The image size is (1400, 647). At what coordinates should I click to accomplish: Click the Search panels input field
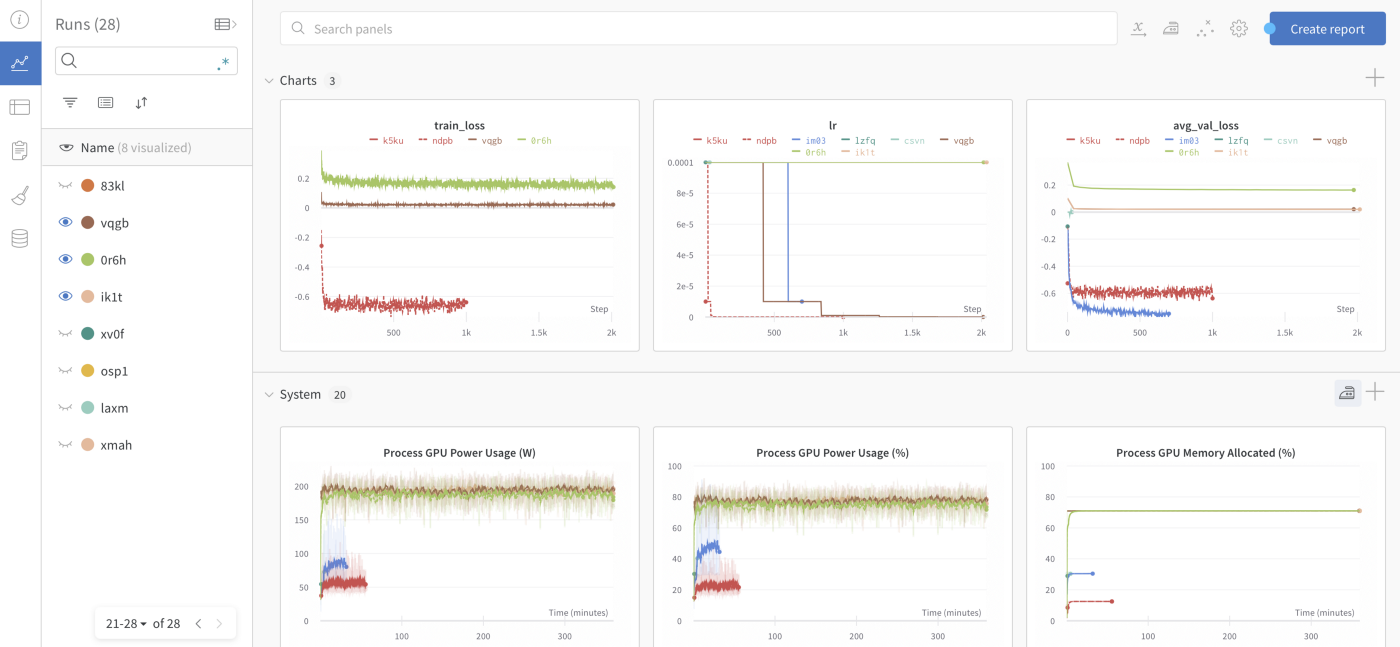point(698,29)
